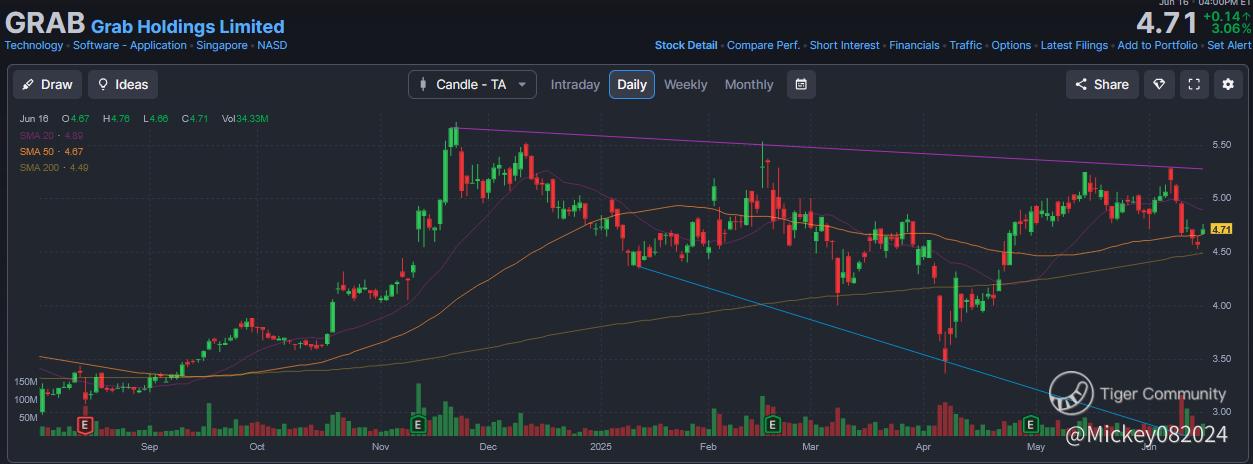Click the 150M volume axis label

coord(25,382)
